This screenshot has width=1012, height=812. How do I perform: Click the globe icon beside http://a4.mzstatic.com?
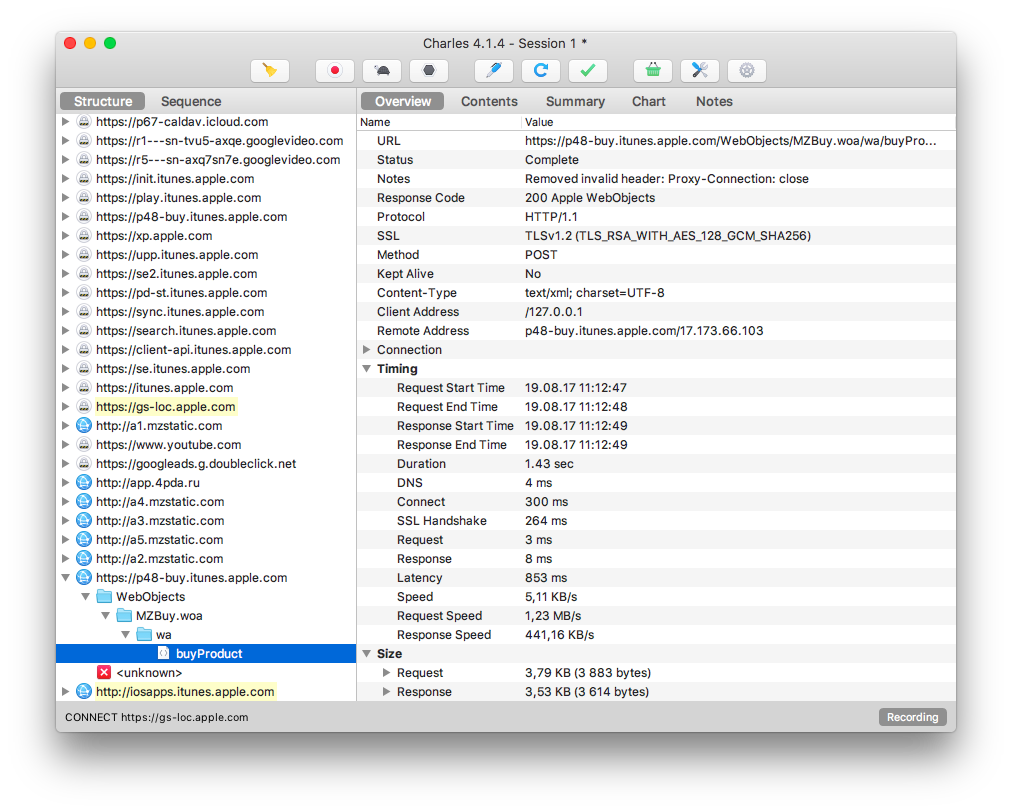click(84, 502)
